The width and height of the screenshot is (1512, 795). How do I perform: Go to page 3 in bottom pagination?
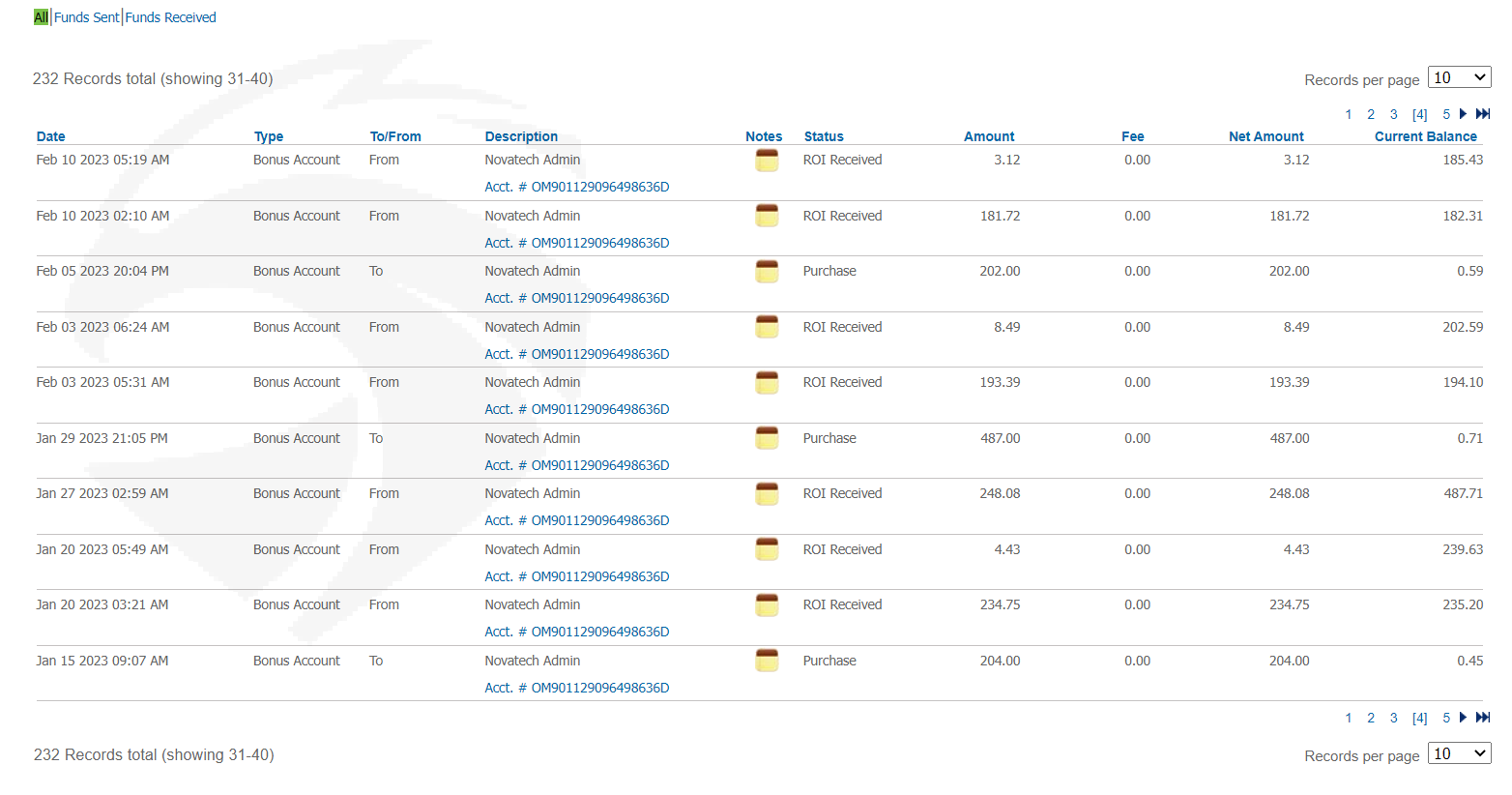tap(1394, 718)
